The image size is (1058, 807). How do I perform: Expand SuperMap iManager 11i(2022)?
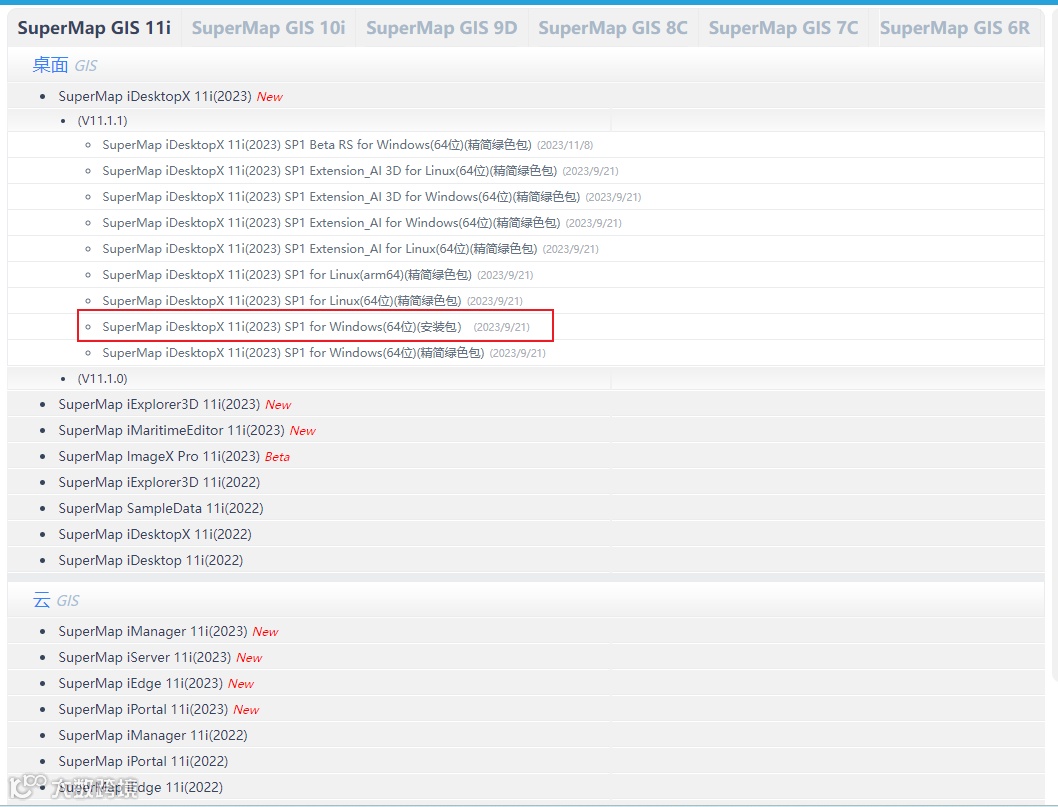pos(152,735)
